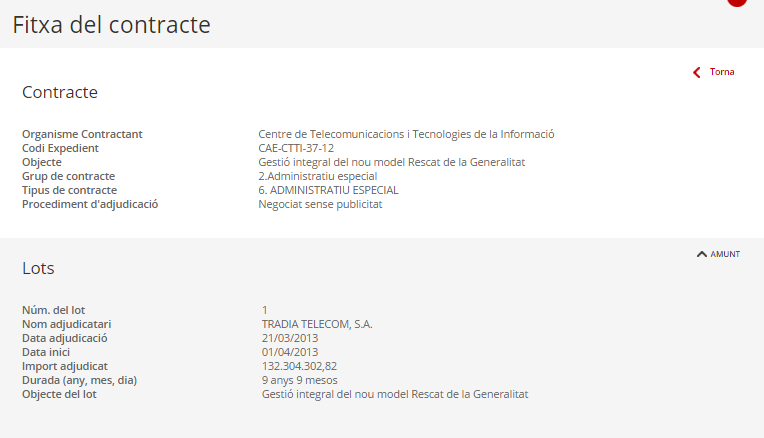The width and height of the screenshot is (764, 438).
Task: Click the Negociat sense publicitat procedure value
Action: click(x=320, y=204)
